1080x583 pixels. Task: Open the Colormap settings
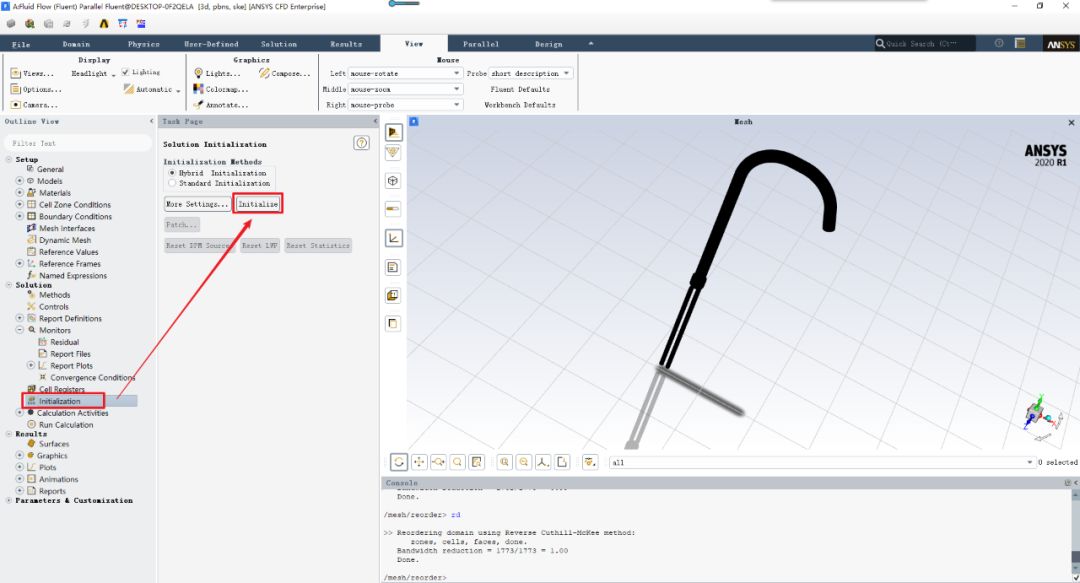220,89
